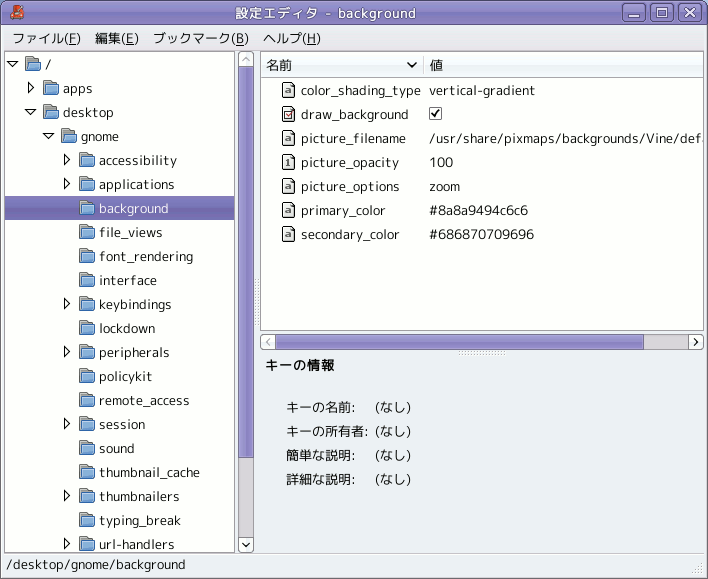Open the ファイル(F) menu
This screenshot has width=708, height=579.
click(x=47, y=38)
